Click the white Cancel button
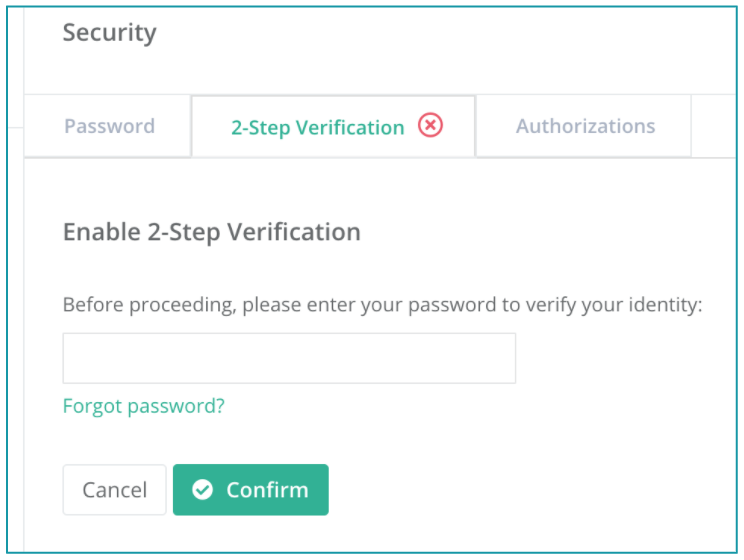 pos(114,490)
